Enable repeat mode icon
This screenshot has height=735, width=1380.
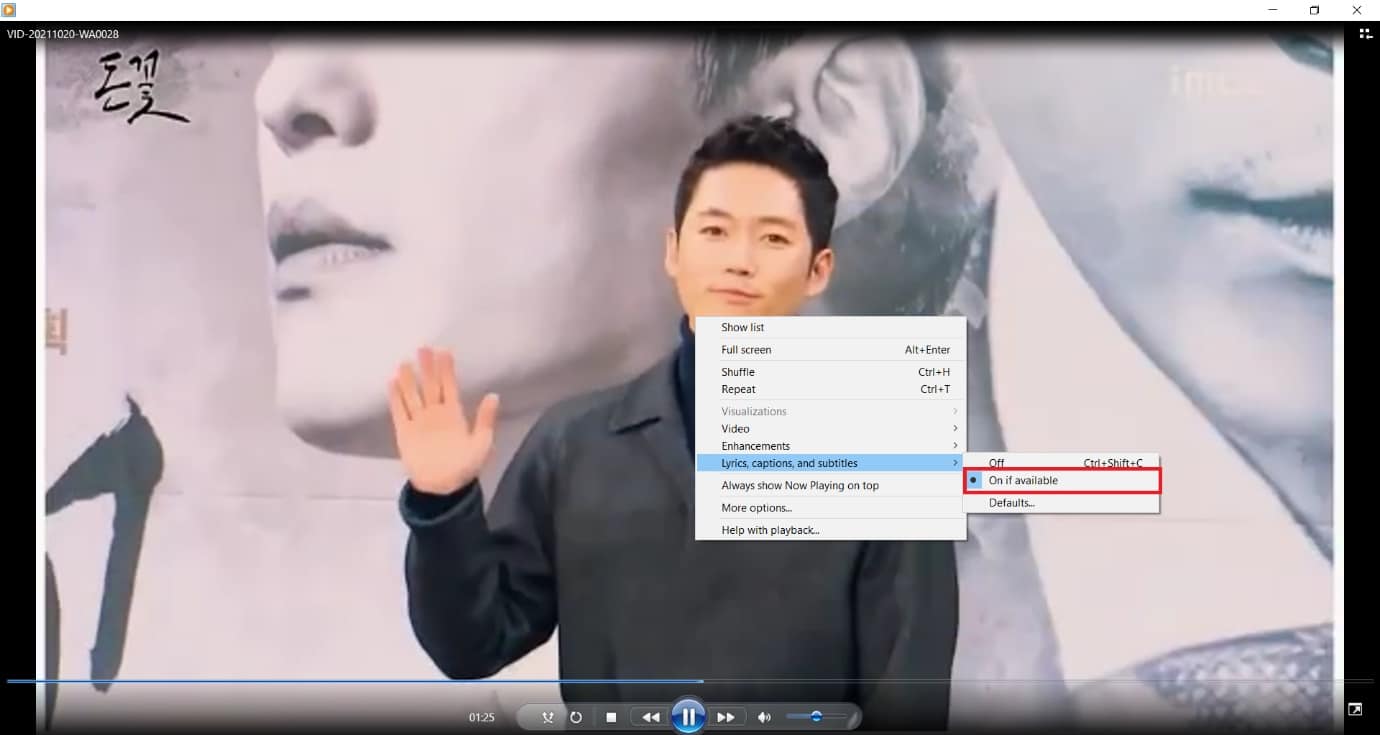coord(577,716)
